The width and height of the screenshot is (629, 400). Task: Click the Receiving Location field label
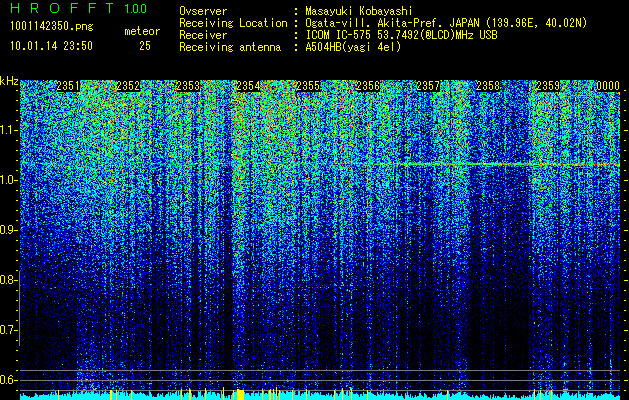pyautogui.click(x=233, y=23)
